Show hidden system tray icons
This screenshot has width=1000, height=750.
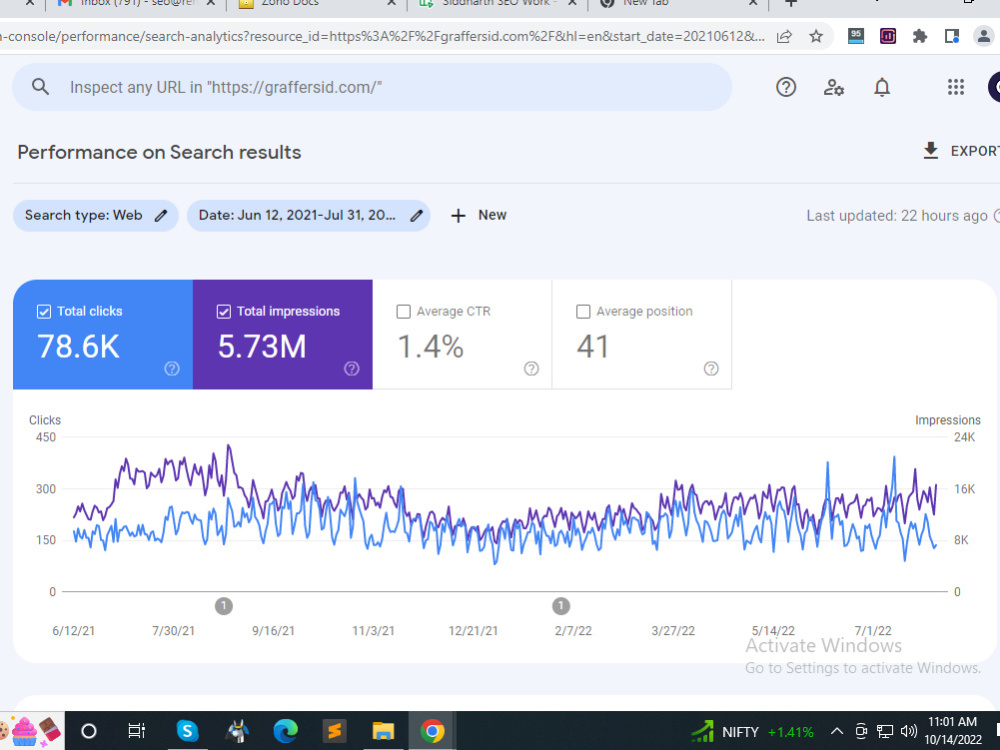tap(837, 732)
